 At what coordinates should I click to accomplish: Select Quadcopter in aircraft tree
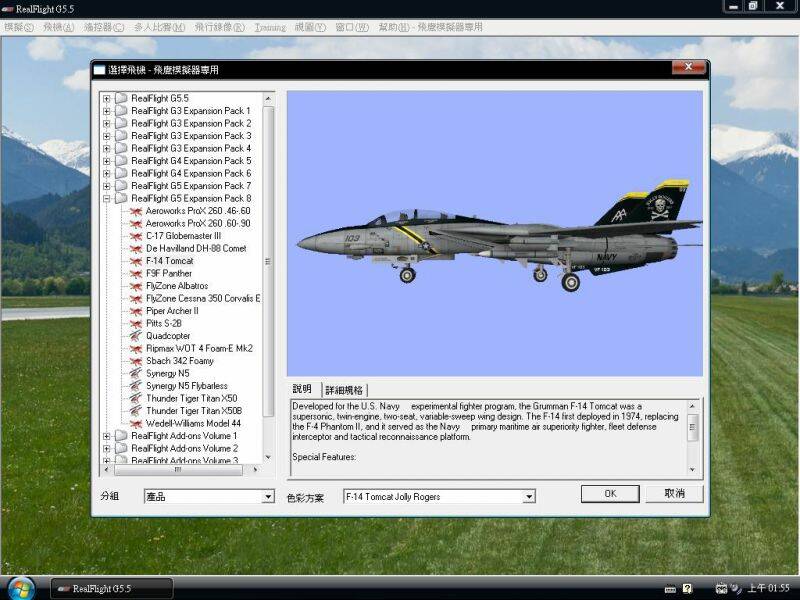tap(168, 336)
